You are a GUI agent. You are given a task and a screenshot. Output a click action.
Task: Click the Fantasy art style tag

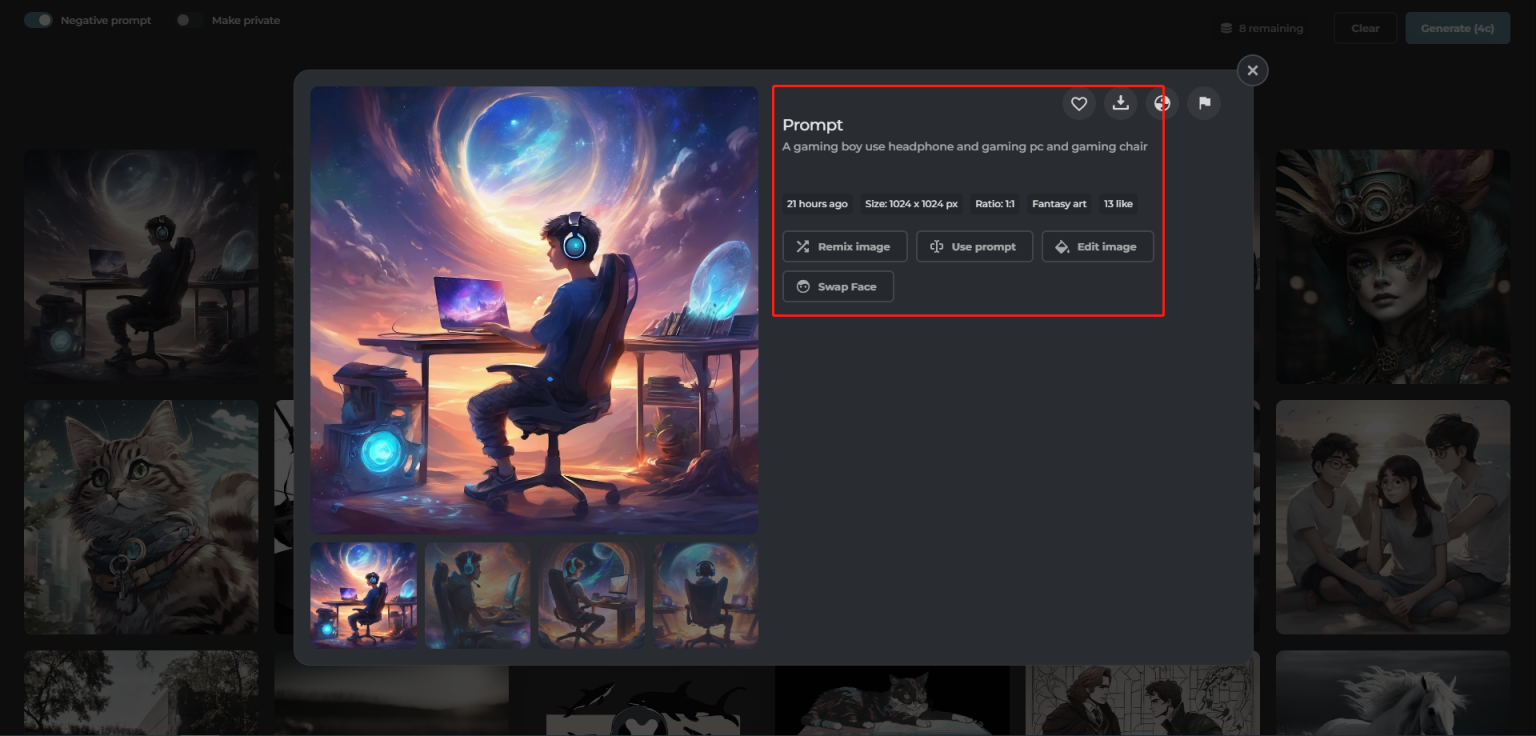pyautogui.click(x=1059, y=204)
